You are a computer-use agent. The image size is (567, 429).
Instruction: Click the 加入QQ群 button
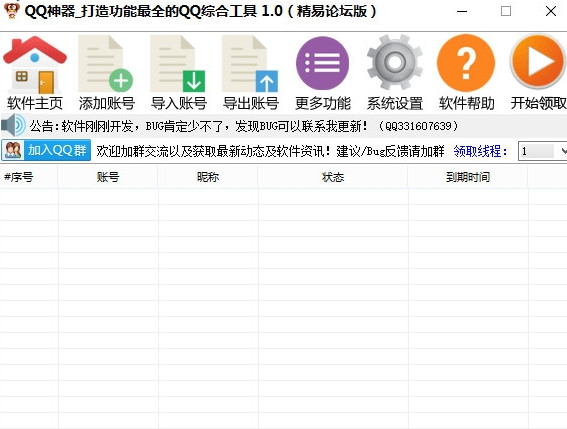point(46,150)
